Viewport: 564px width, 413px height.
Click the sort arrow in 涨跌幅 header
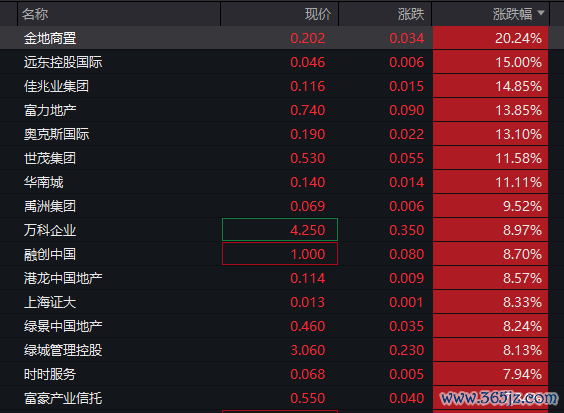point(541,13)
